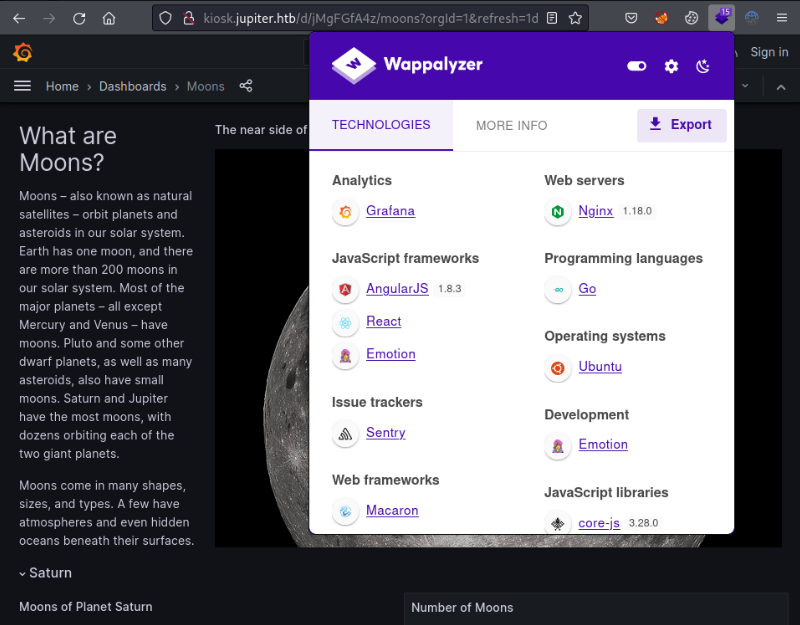Click the Dashboards breadcrumb
Screen dimensions: 800x625
[133, 86]
